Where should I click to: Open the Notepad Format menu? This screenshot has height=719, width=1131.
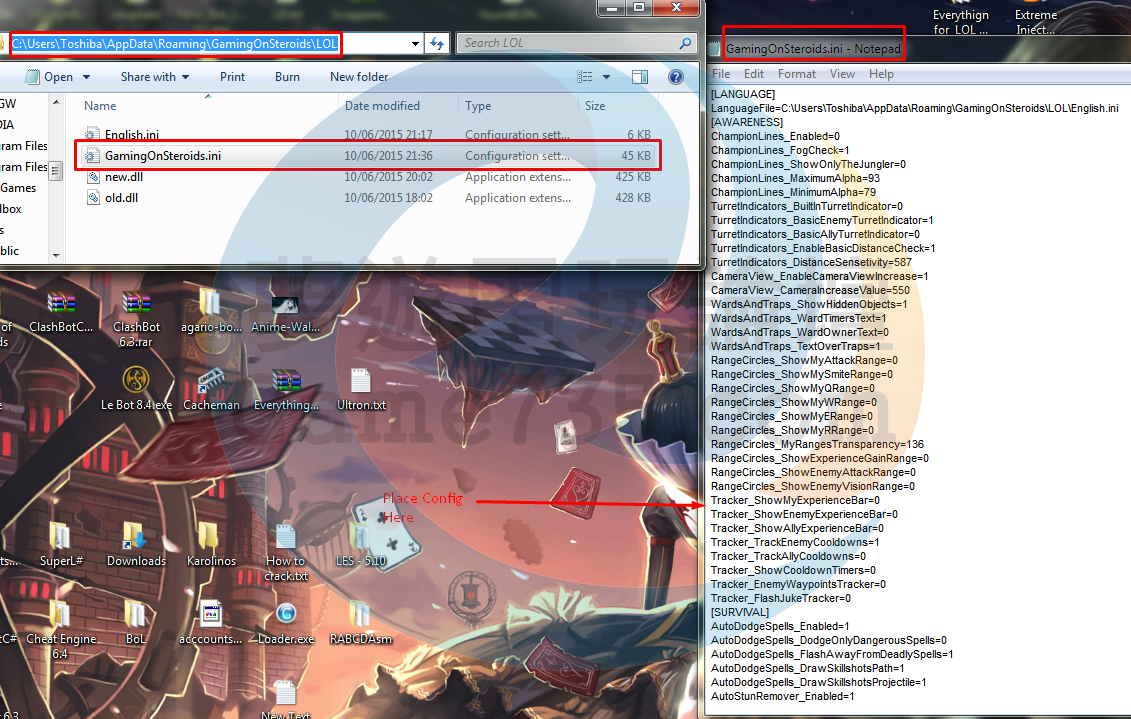point(796,74)
